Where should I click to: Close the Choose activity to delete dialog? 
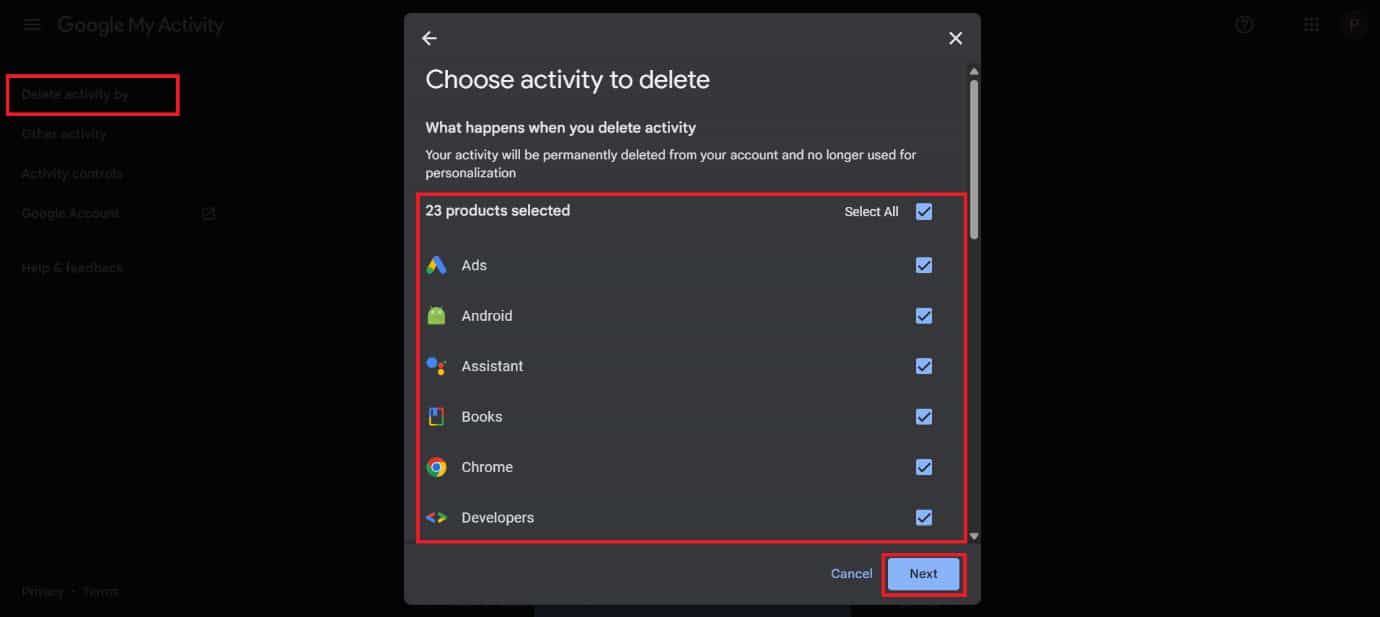[955, 38]
